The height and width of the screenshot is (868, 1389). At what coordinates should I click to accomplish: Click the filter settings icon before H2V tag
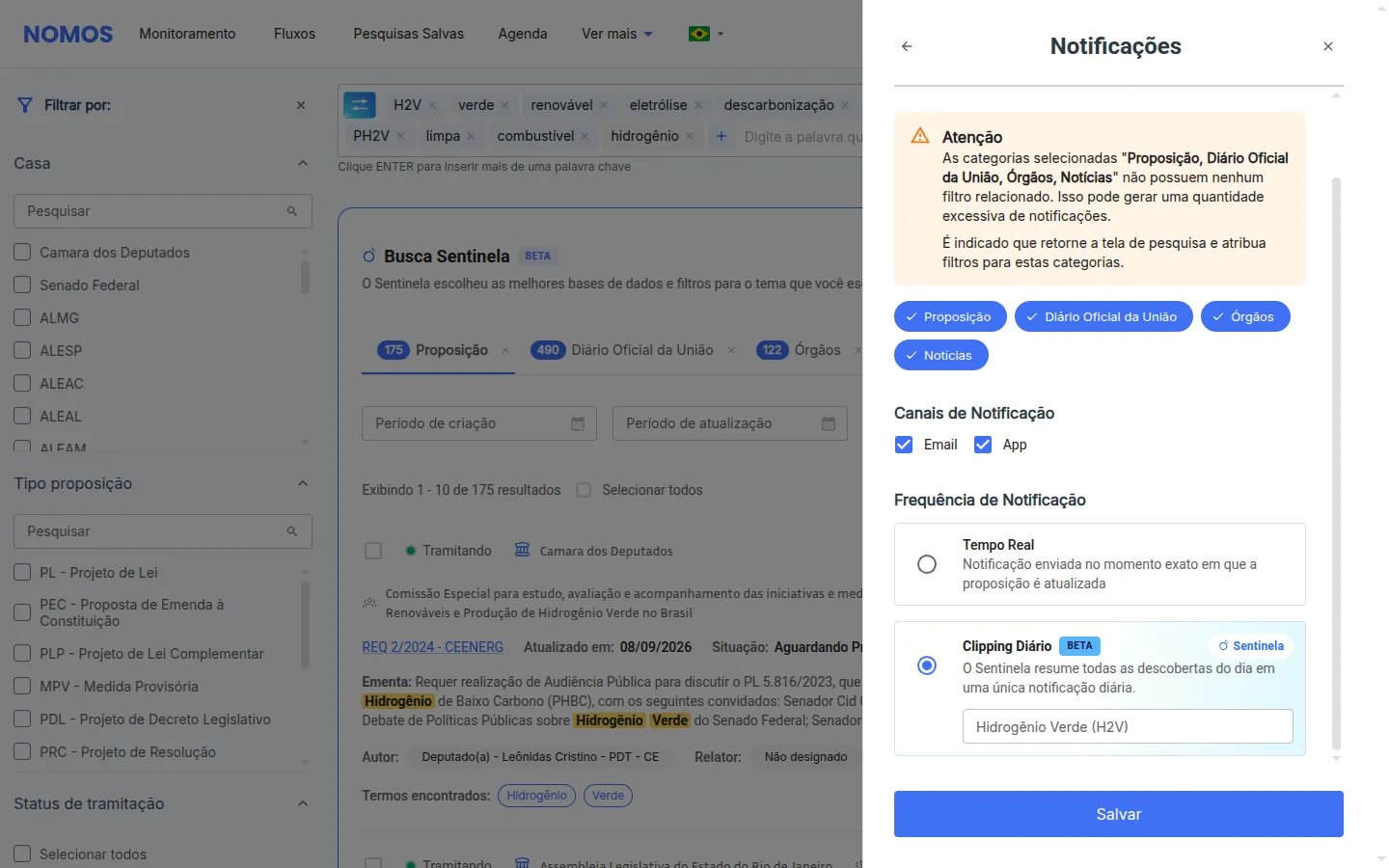(x=360, y=105)
